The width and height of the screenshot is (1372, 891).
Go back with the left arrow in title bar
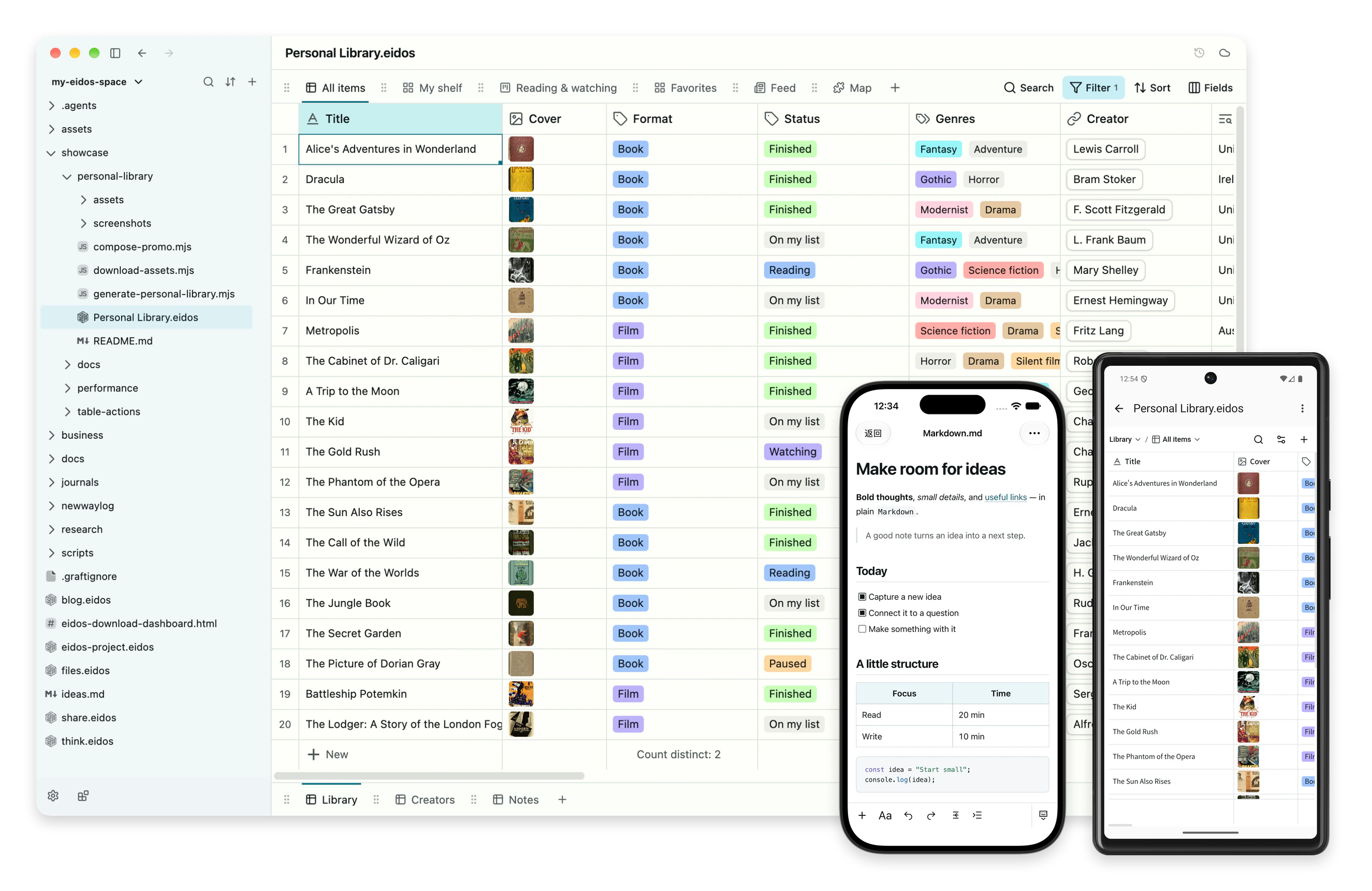[x=142, y=53]
